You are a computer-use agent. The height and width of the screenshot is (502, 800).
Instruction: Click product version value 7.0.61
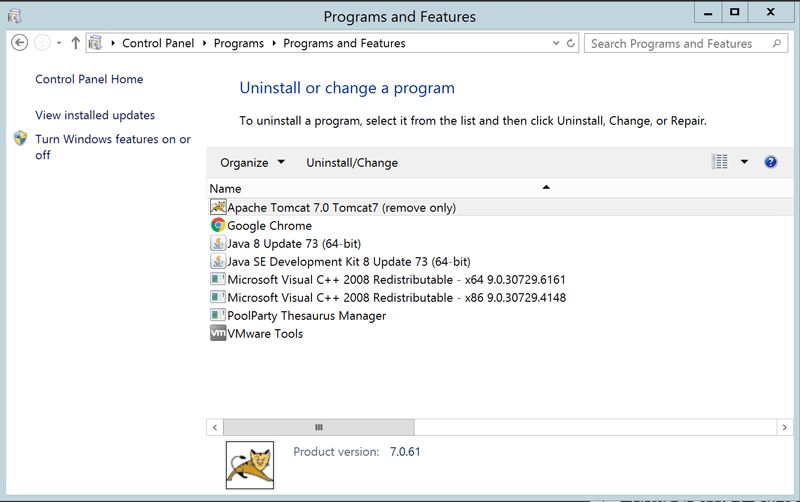tap(405, 451)
